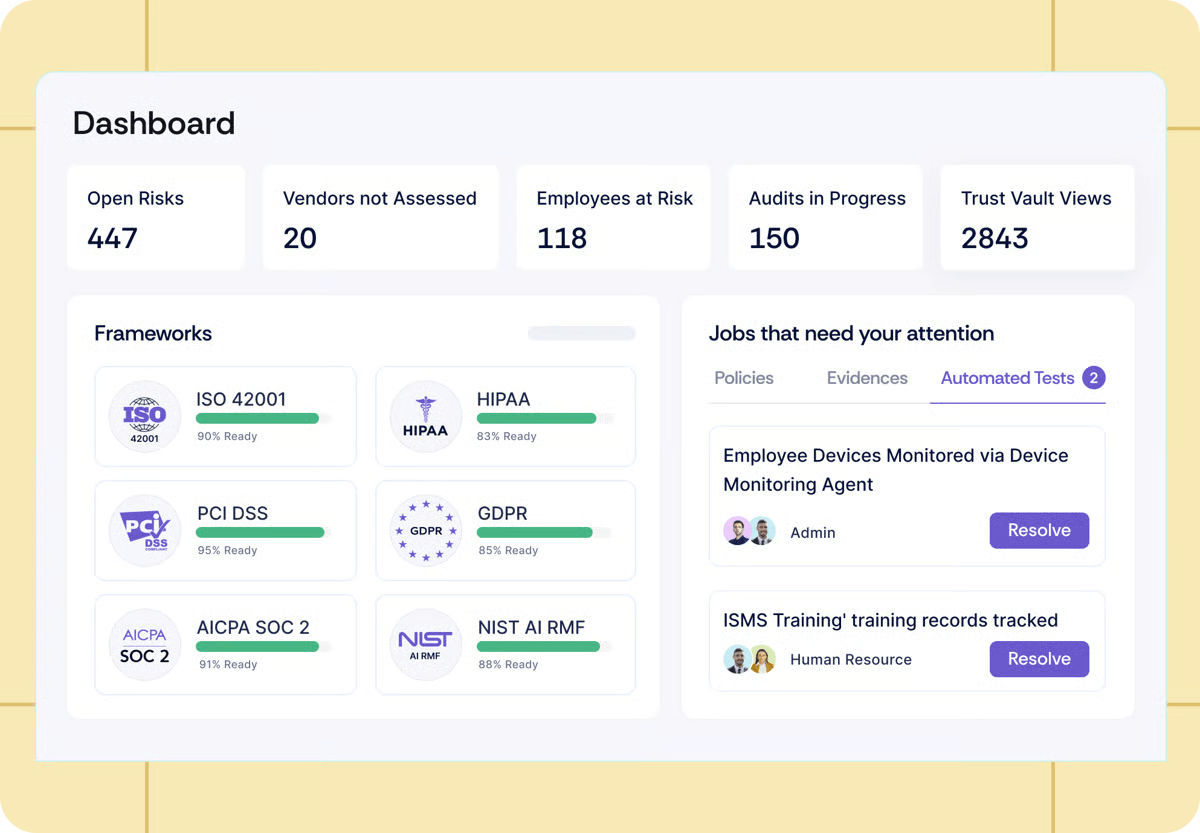The height and width of the screenshot is (833, 1200).
Task: Click the 'HIPAA' framework name
Action: click(x=503, y=399)
